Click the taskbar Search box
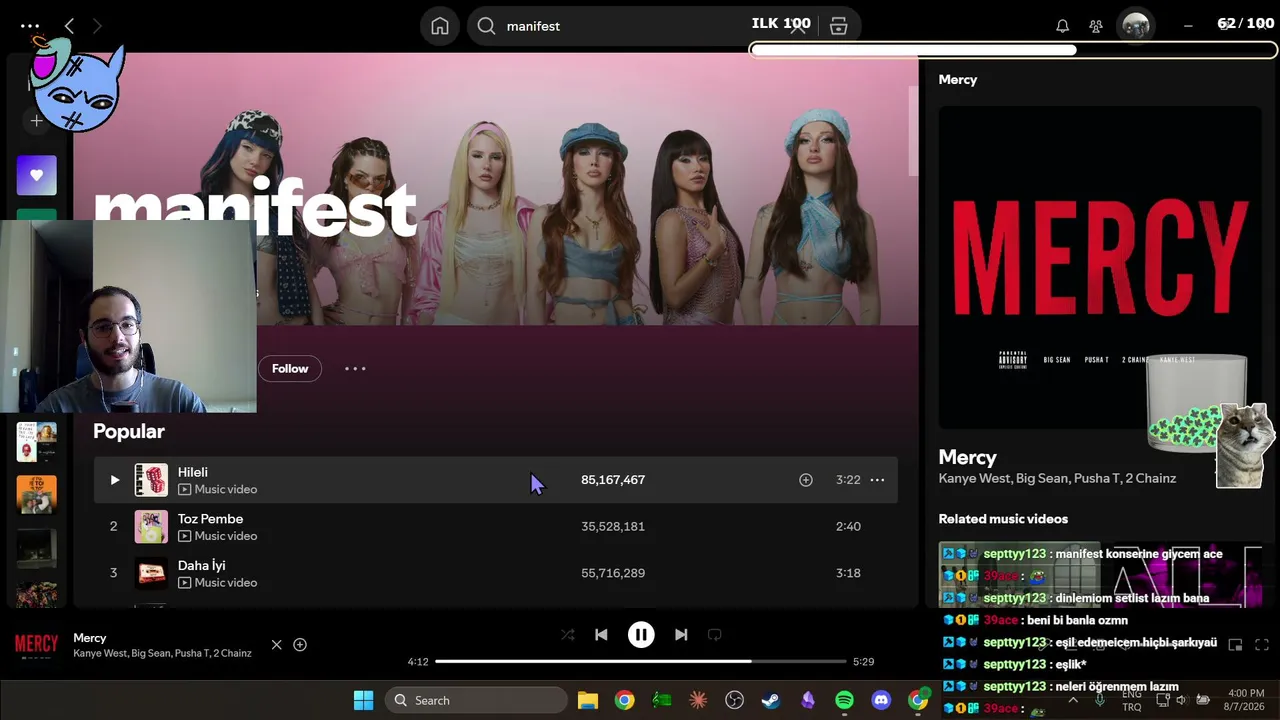Screen dimensions: 1280x720 [x=475, y=700]
